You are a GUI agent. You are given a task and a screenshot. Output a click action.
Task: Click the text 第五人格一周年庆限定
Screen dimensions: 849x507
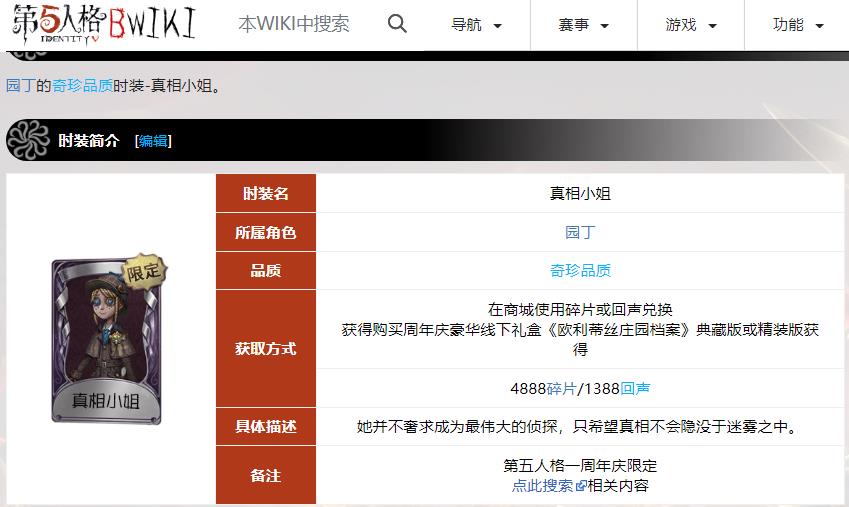(580, 465)
